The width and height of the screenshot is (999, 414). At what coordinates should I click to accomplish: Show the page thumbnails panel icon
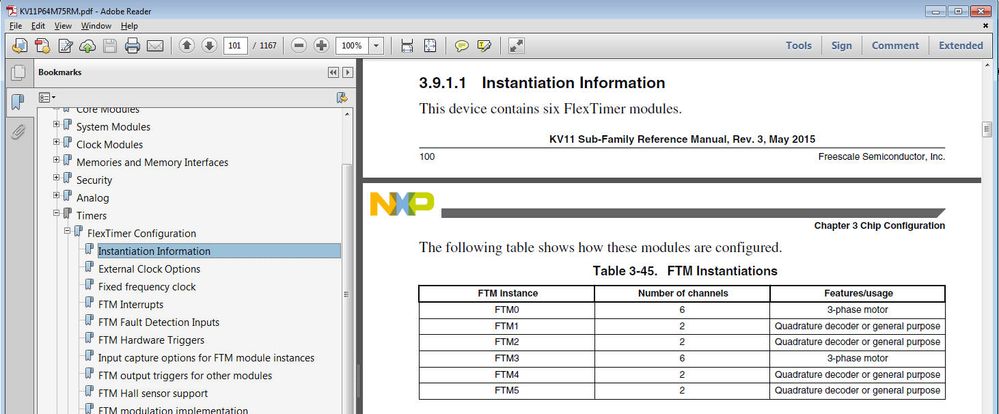(18, 73)
